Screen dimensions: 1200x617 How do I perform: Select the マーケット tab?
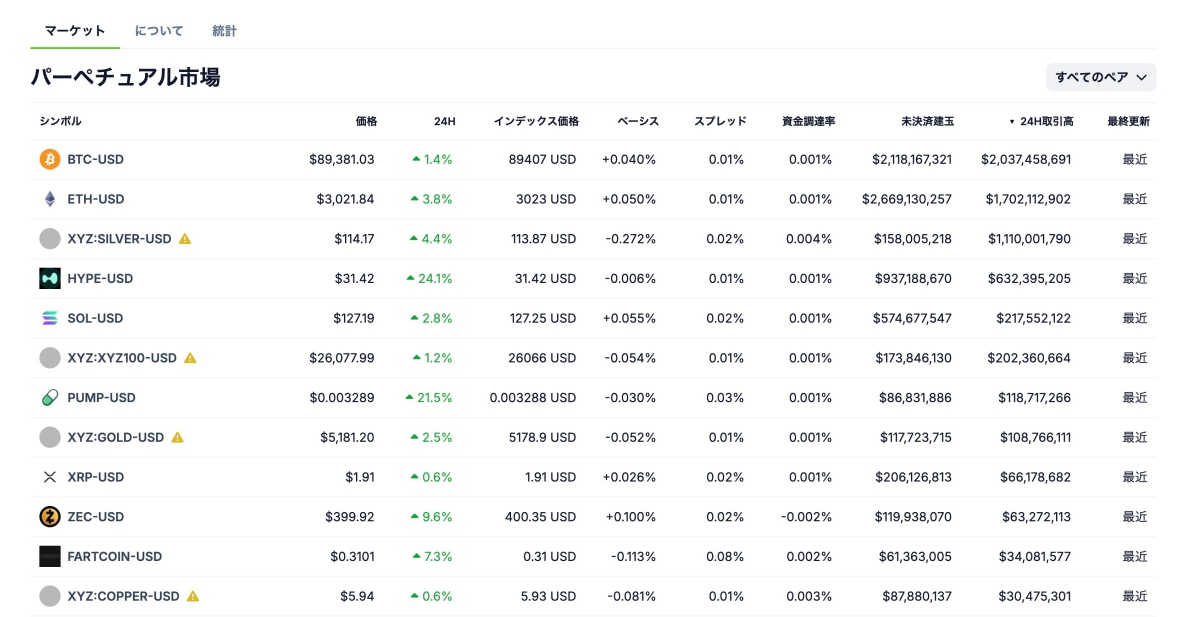tap(75, 31)
